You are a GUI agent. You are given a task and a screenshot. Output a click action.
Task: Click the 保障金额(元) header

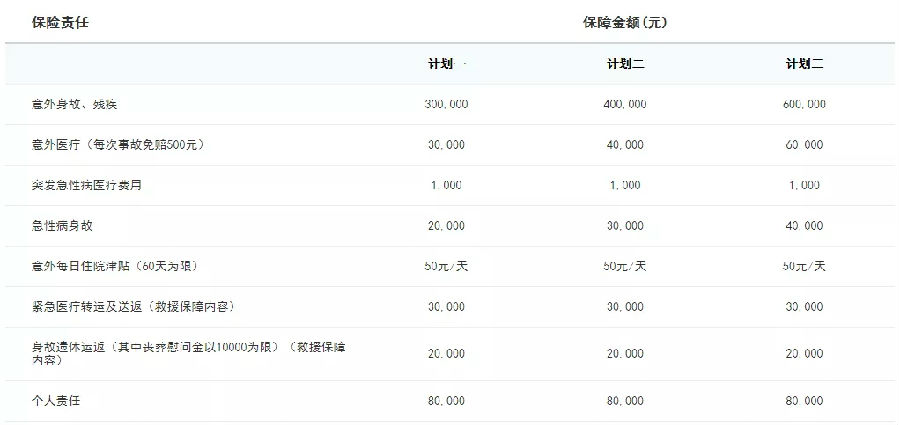[625, 21]
